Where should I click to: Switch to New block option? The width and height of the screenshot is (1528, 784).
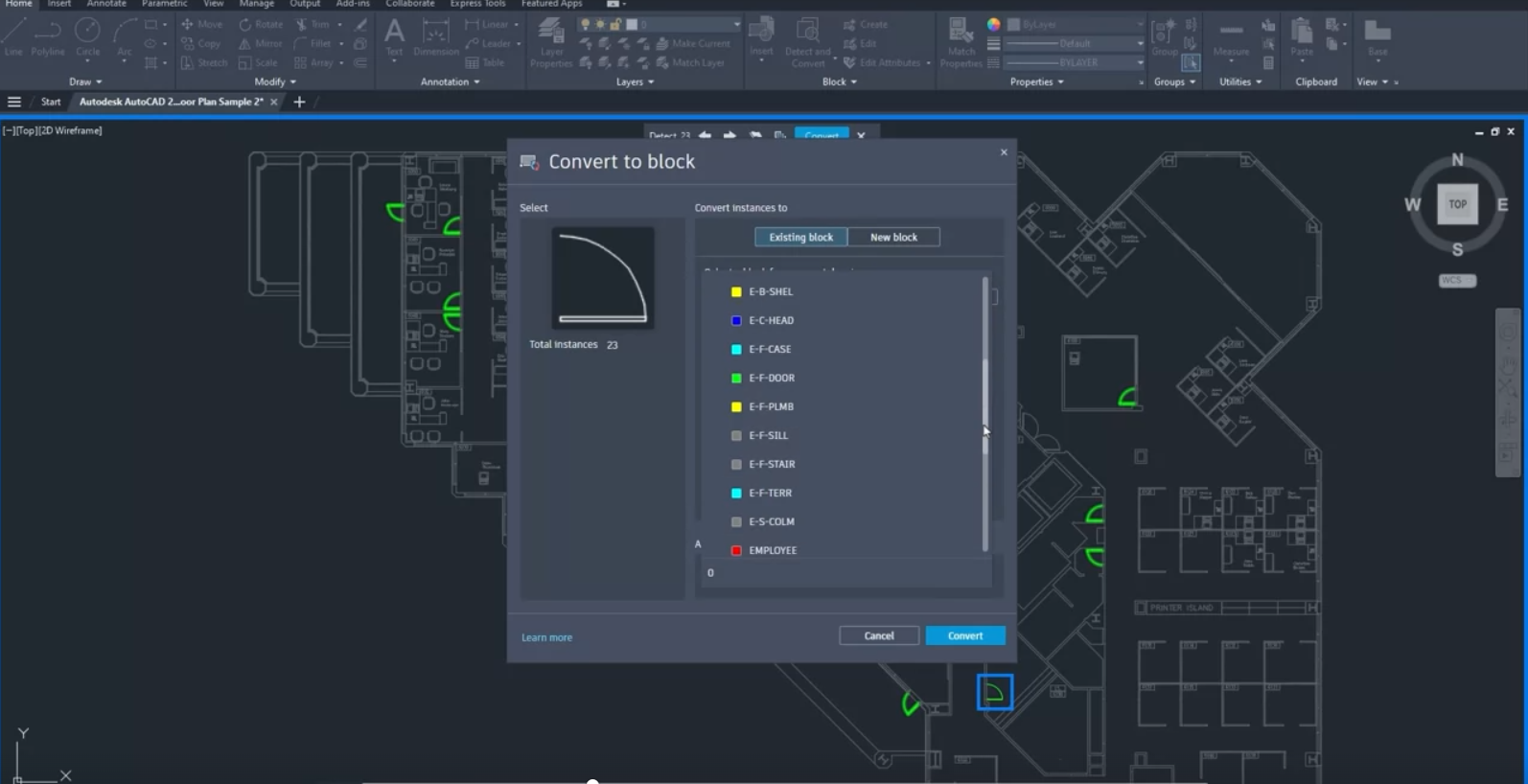(x=893, y=237)
